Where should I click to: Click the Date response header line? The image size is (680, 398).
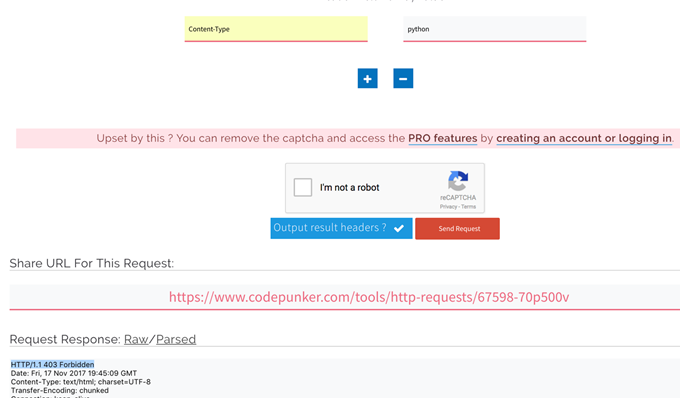[74, 373]
